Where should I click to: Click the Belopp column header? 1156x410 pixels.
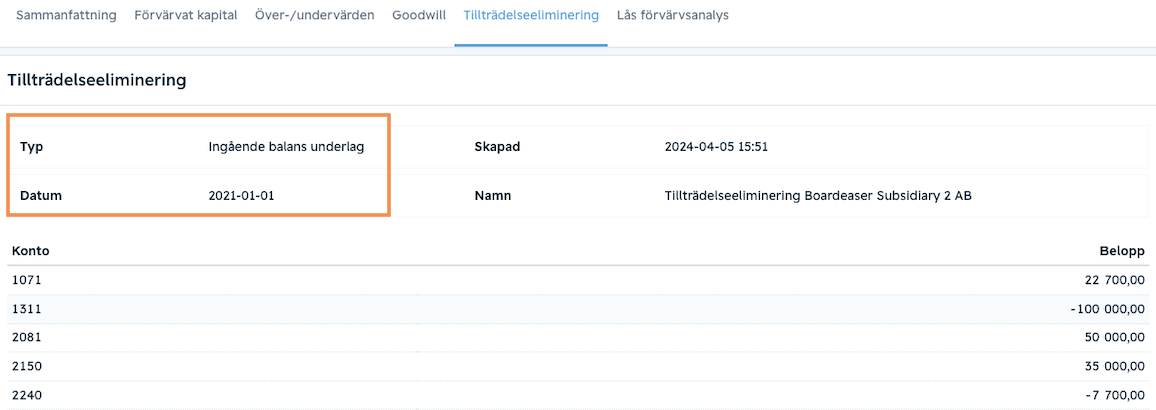click(1122, 251)
